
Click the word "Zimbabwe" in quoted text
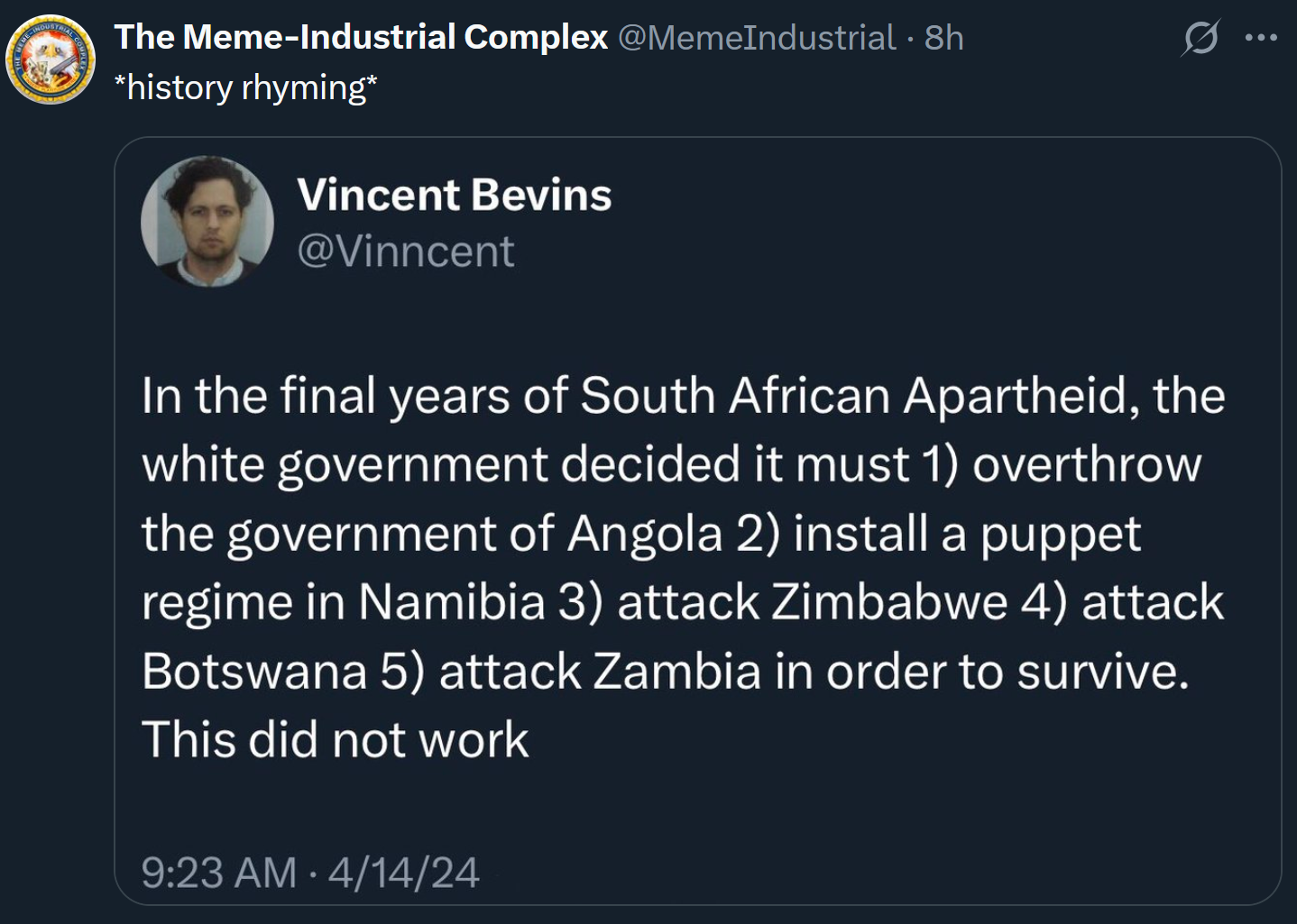point(889,602)
